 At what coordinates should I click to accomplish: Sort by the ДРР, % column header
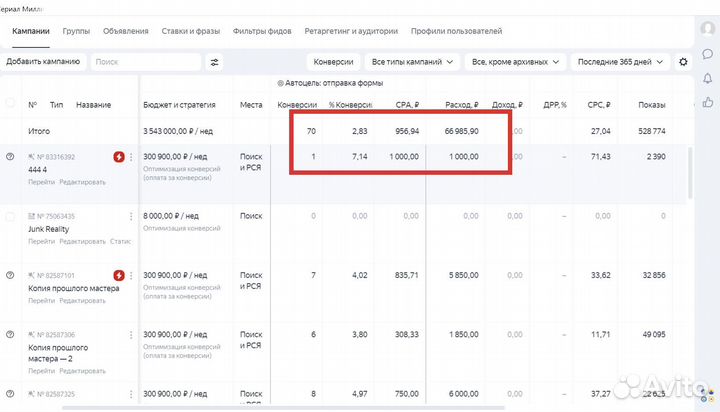(x=555, y=105)
